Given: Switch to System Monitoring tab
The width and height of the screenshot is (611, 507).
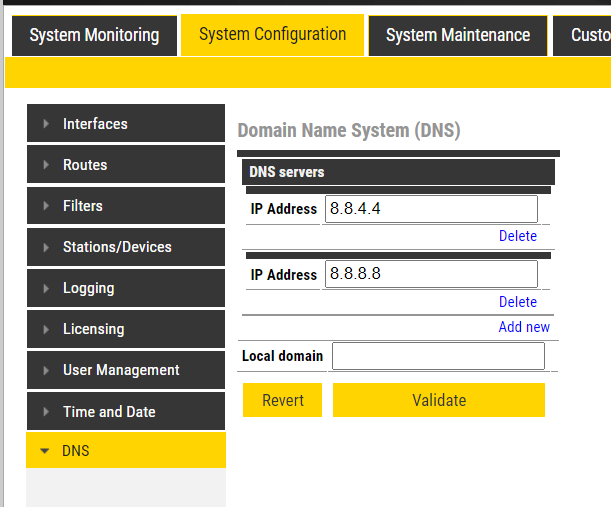Looking at the screenshot, I should tap(94, 36).
